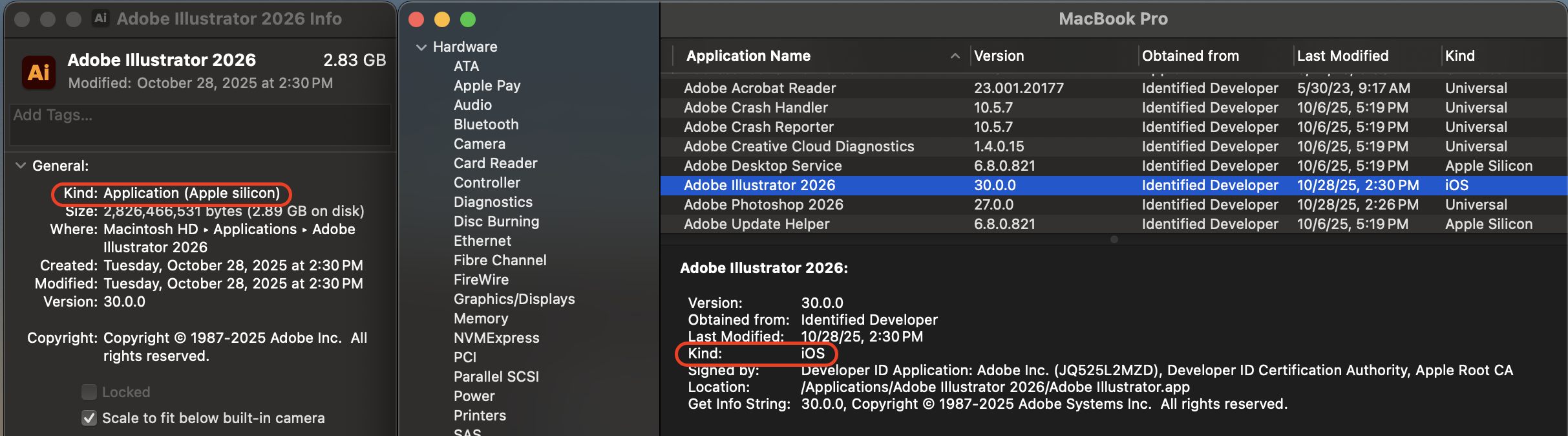The width and height of the screenshot is (1568, 436).
Task: Enable the Locked checkbox
Action: tap(89, 392)
